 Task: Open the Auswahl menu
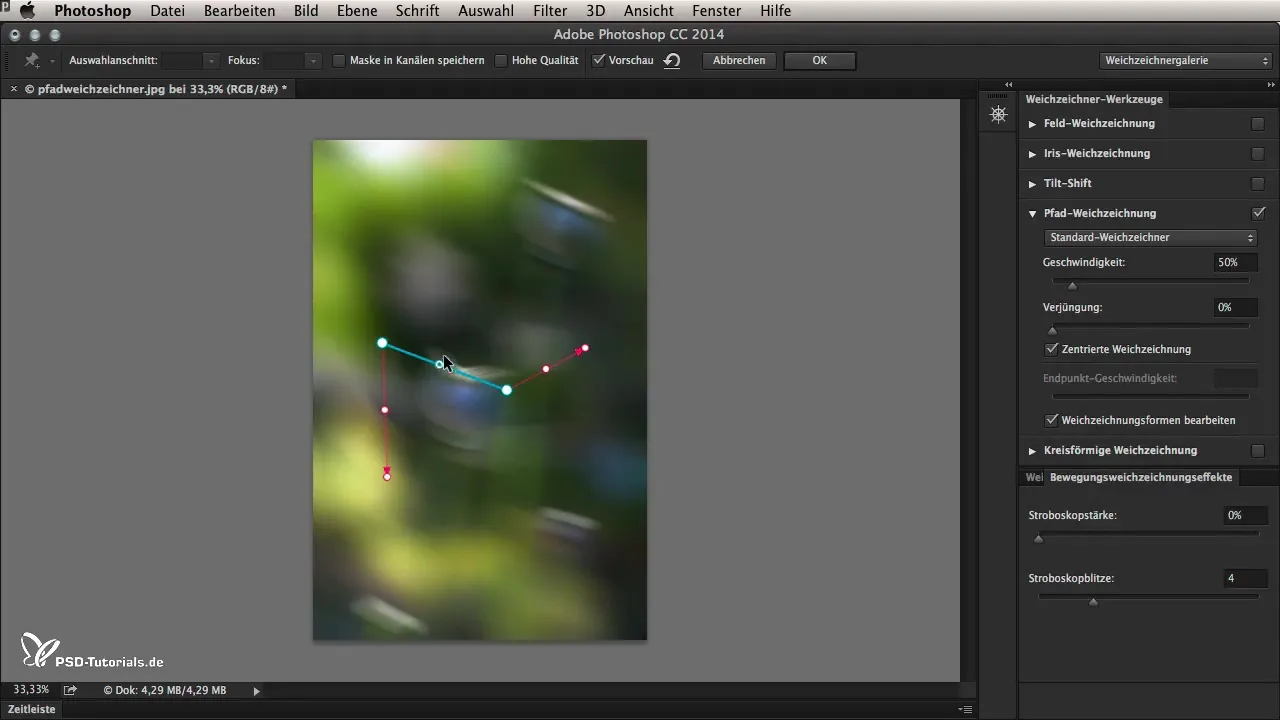(x=486, y=11)
